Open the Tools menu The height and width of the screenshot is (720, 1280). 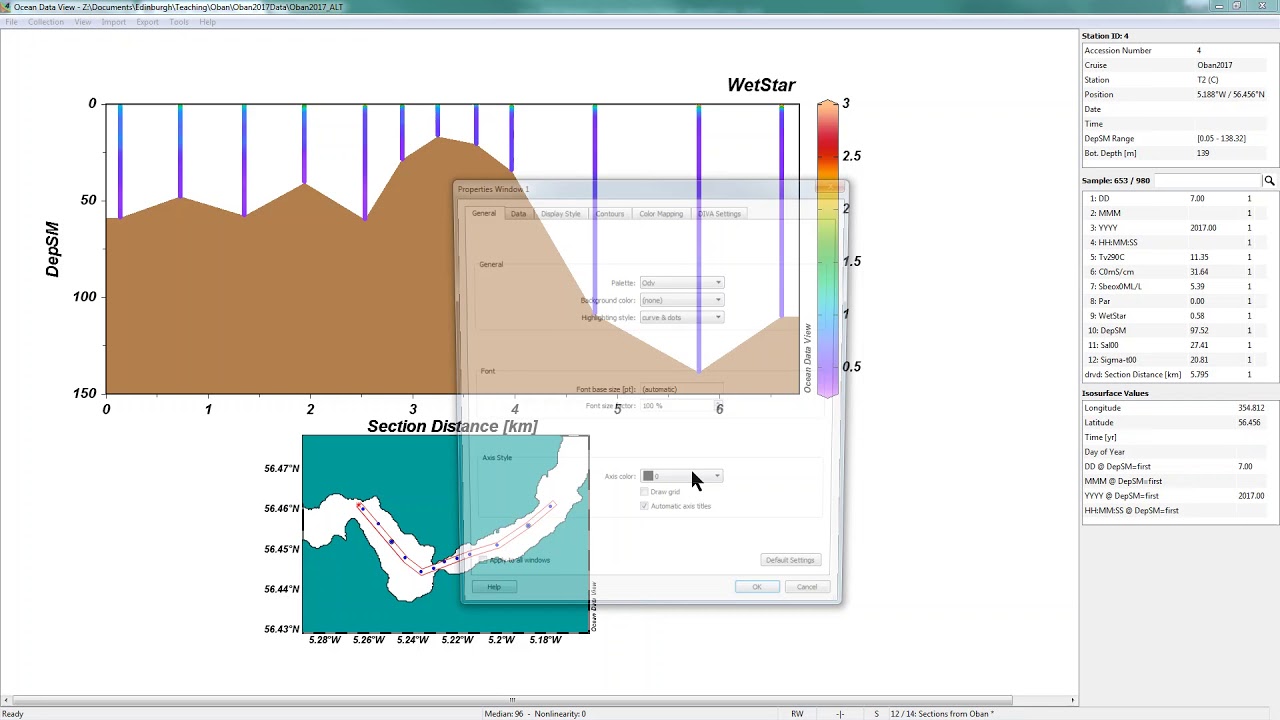(179, 22)
